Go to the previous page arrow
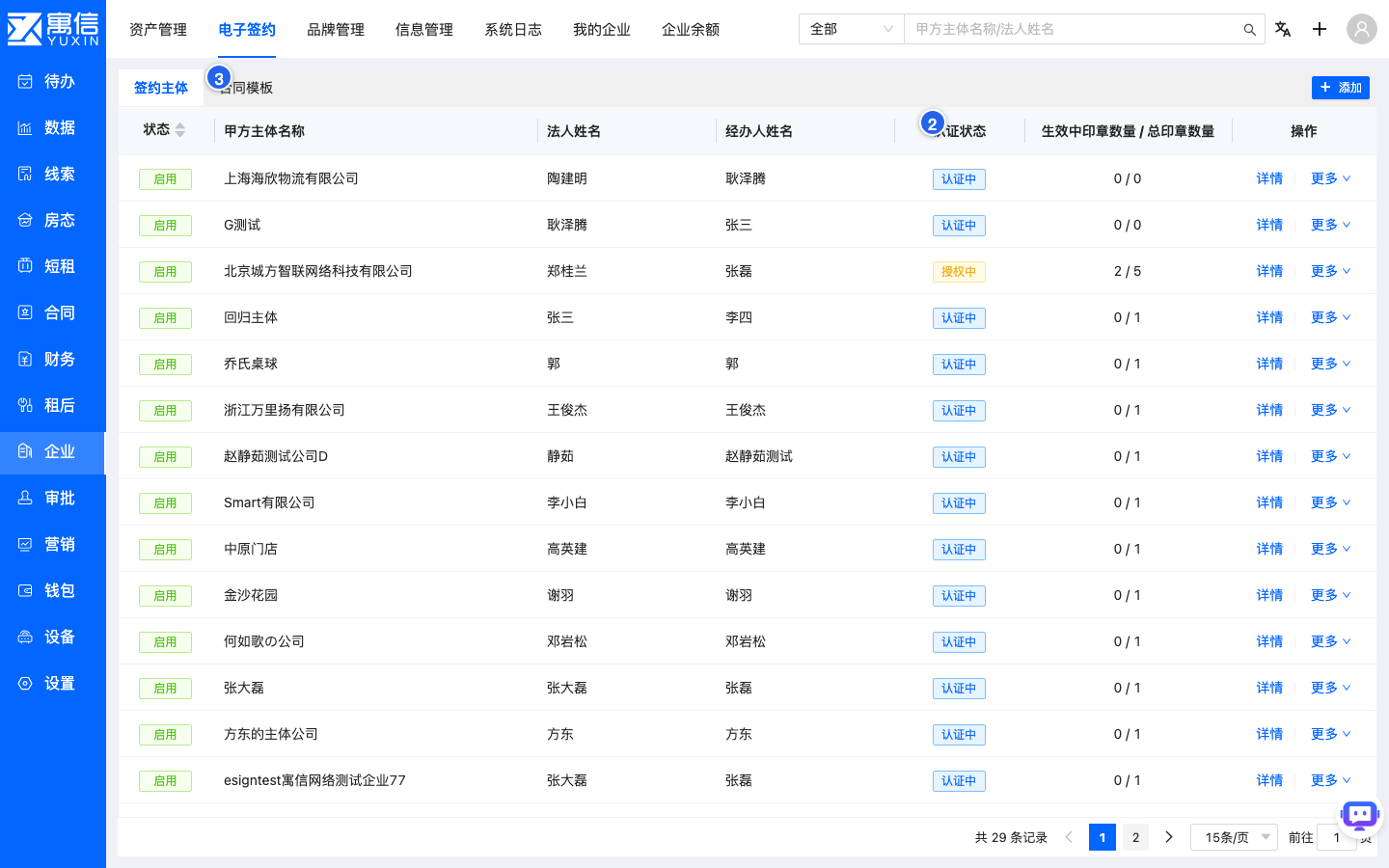 pos(1069,837)
